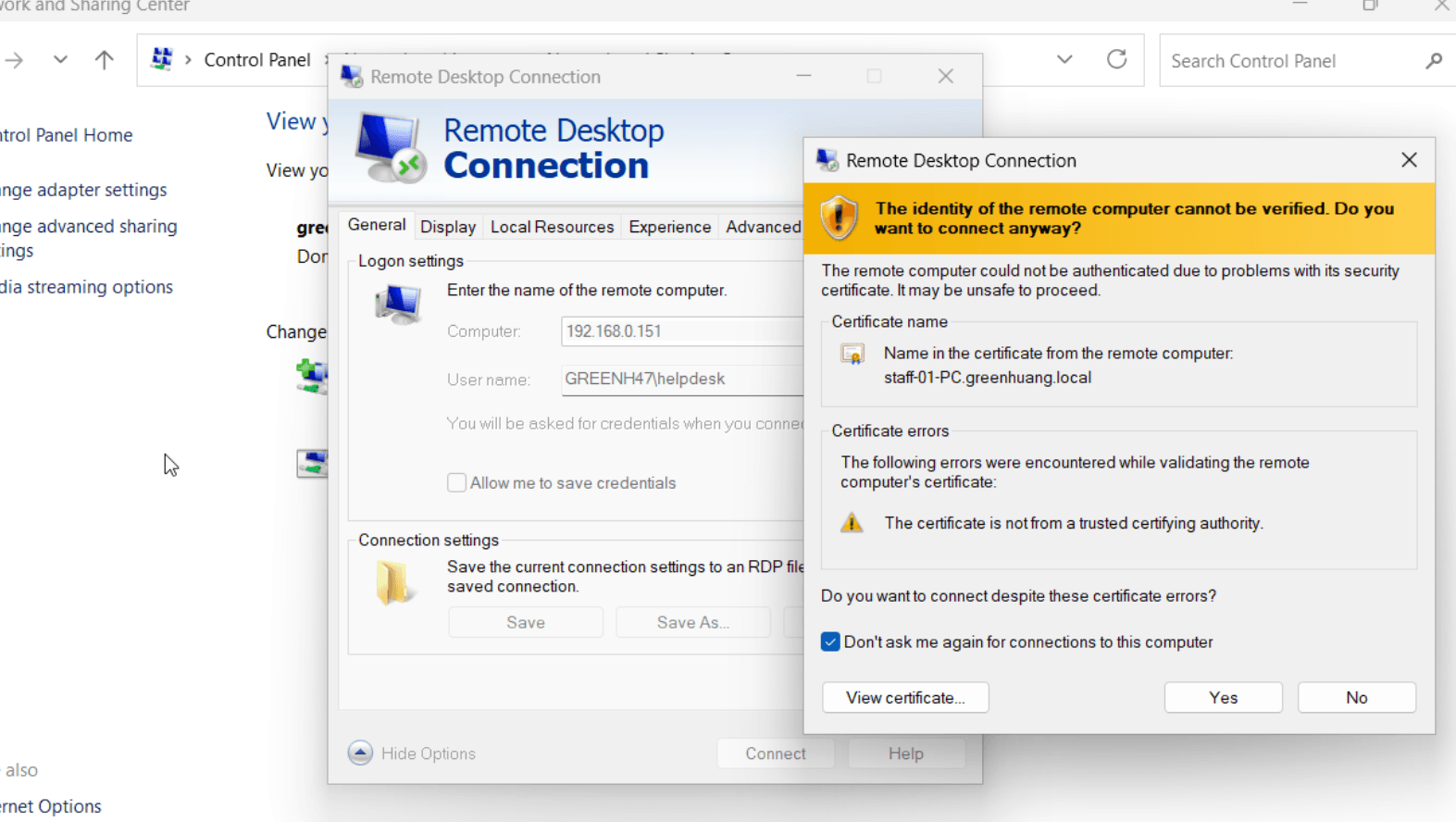This screenshot has width=1456, height=822.
Task: Switch to the Display tab
Action: (448, 227)
